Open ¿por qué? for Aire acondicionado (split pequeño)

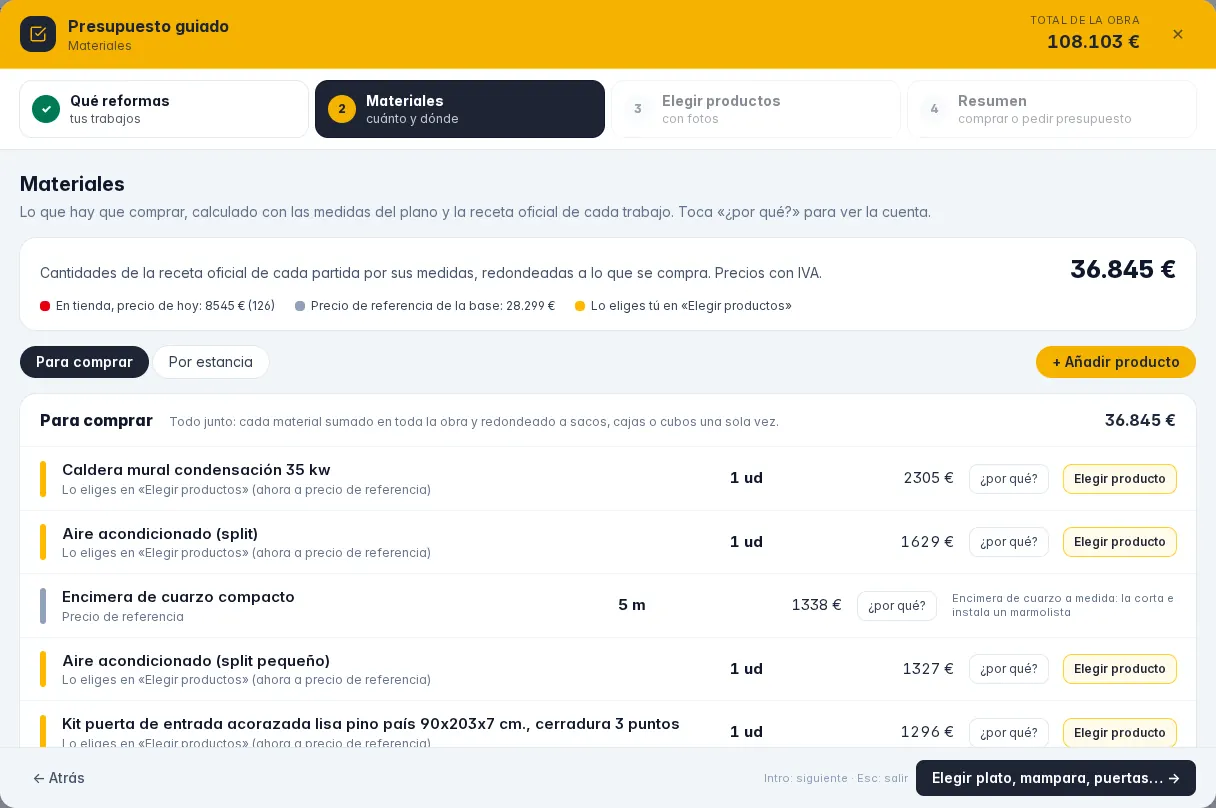(x=1009, y=669)
